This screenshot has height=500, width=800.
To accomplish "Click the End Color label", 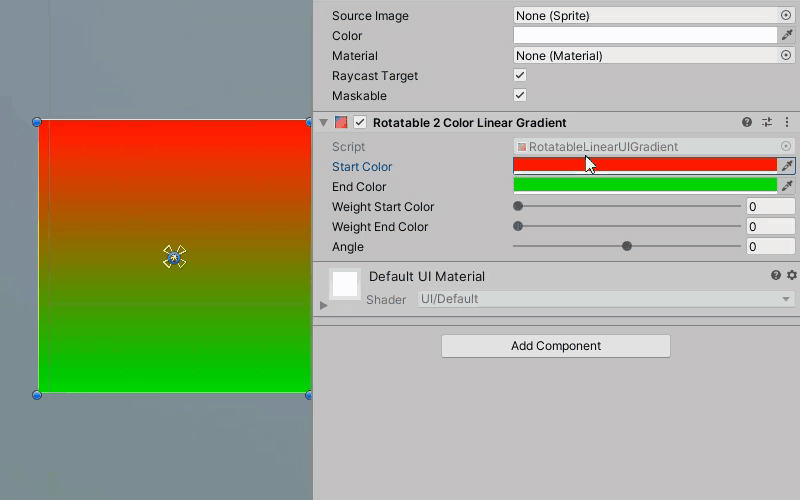I will tap(359, 187).
